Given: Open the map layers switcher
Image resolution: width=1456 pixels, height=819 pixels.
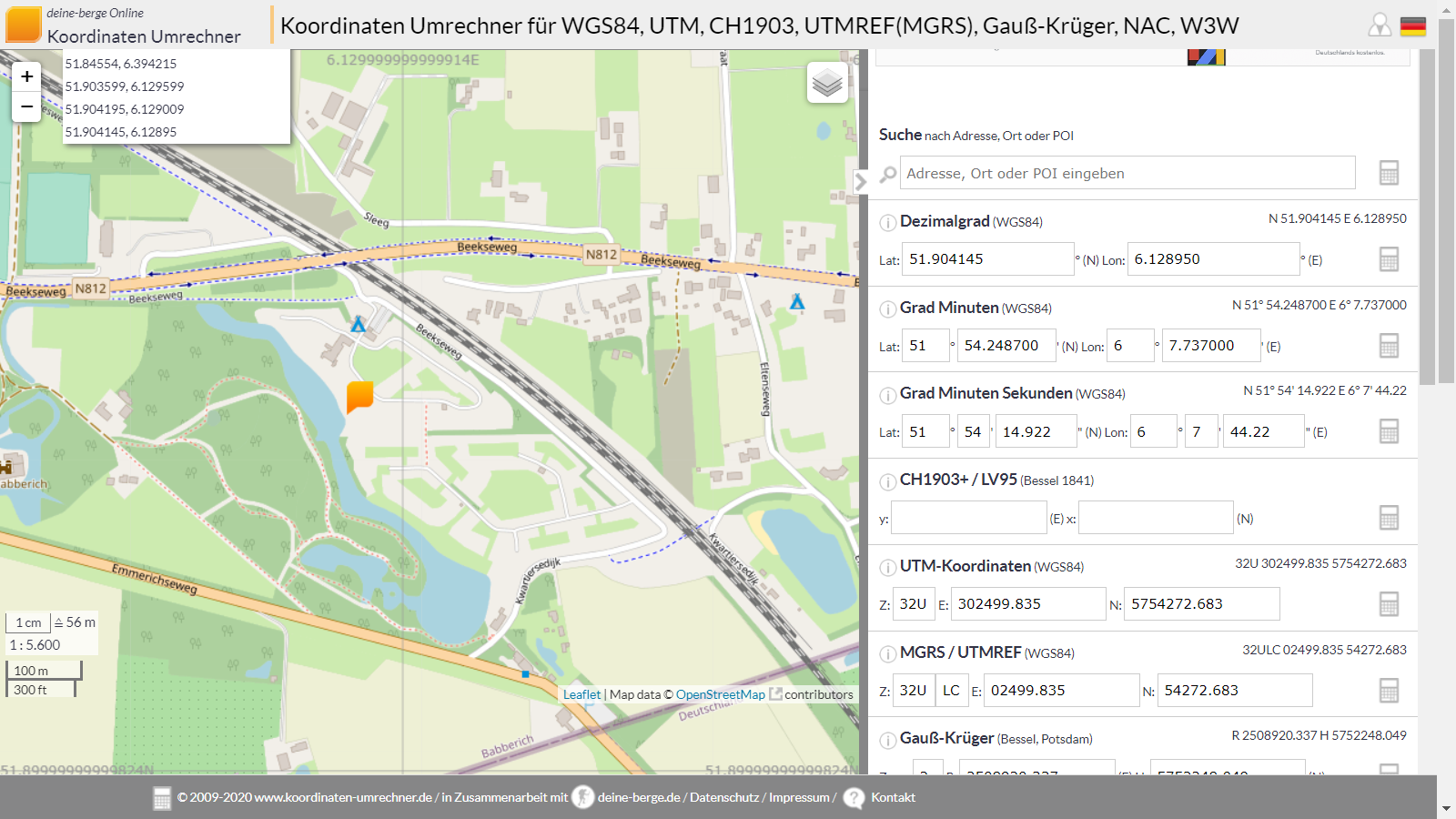Looking at the screenshot, I should [x=827, y=84].
